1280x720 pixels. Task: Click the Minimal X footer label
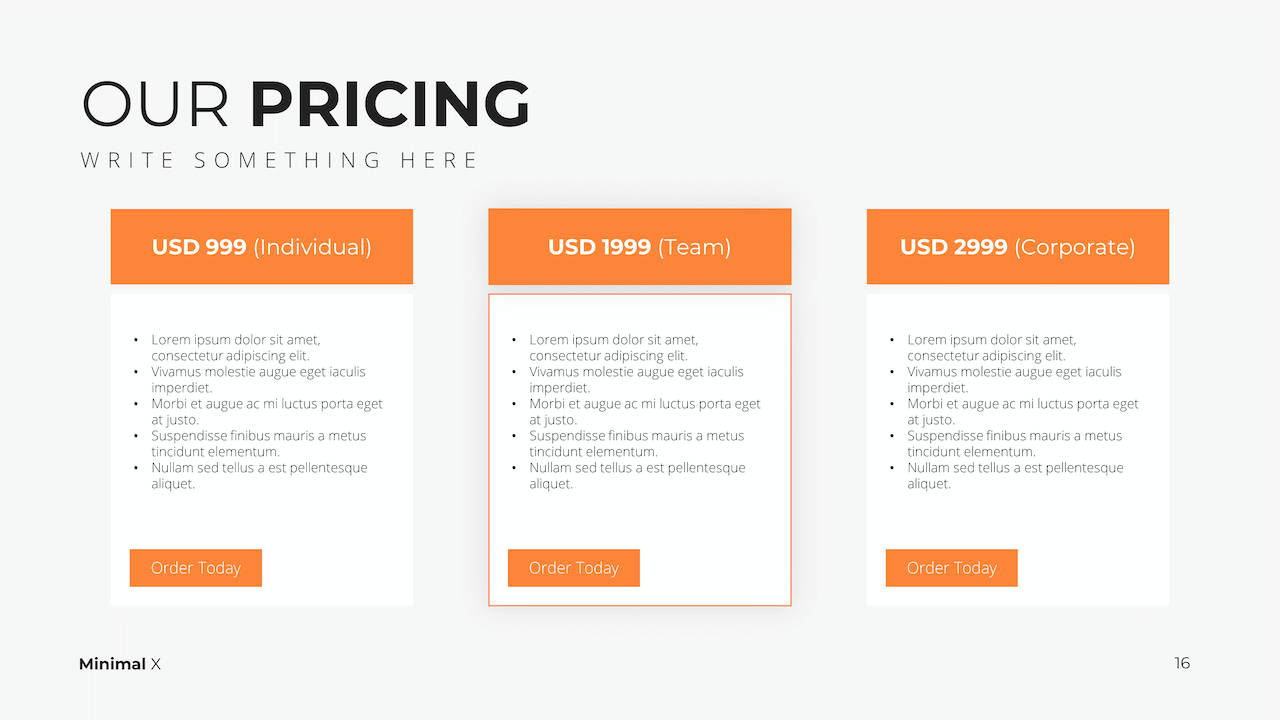tap(120, 664)
